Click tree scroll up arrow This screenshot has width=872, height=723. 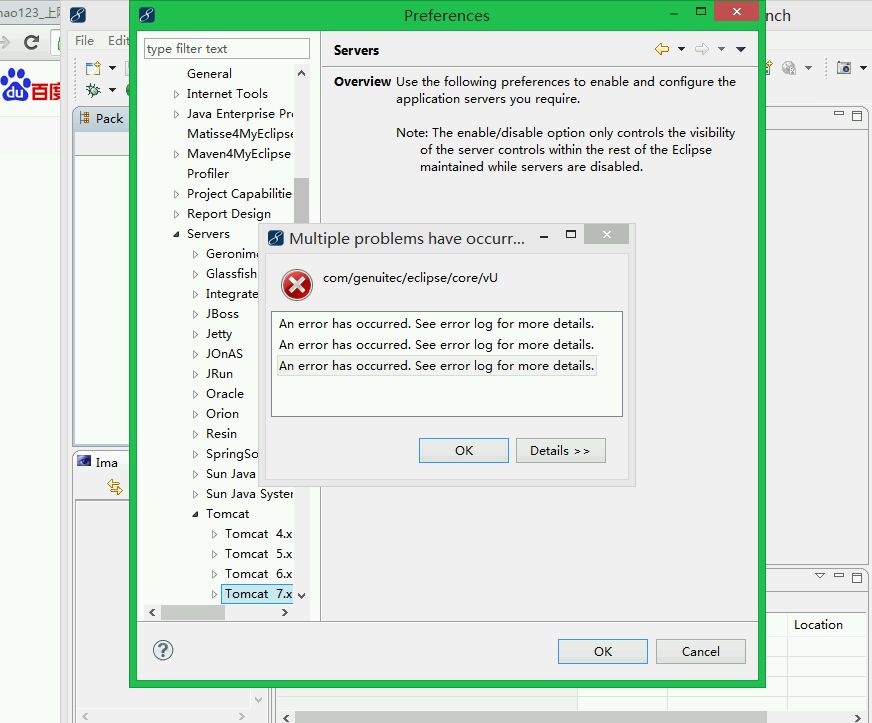pos(301,73)
